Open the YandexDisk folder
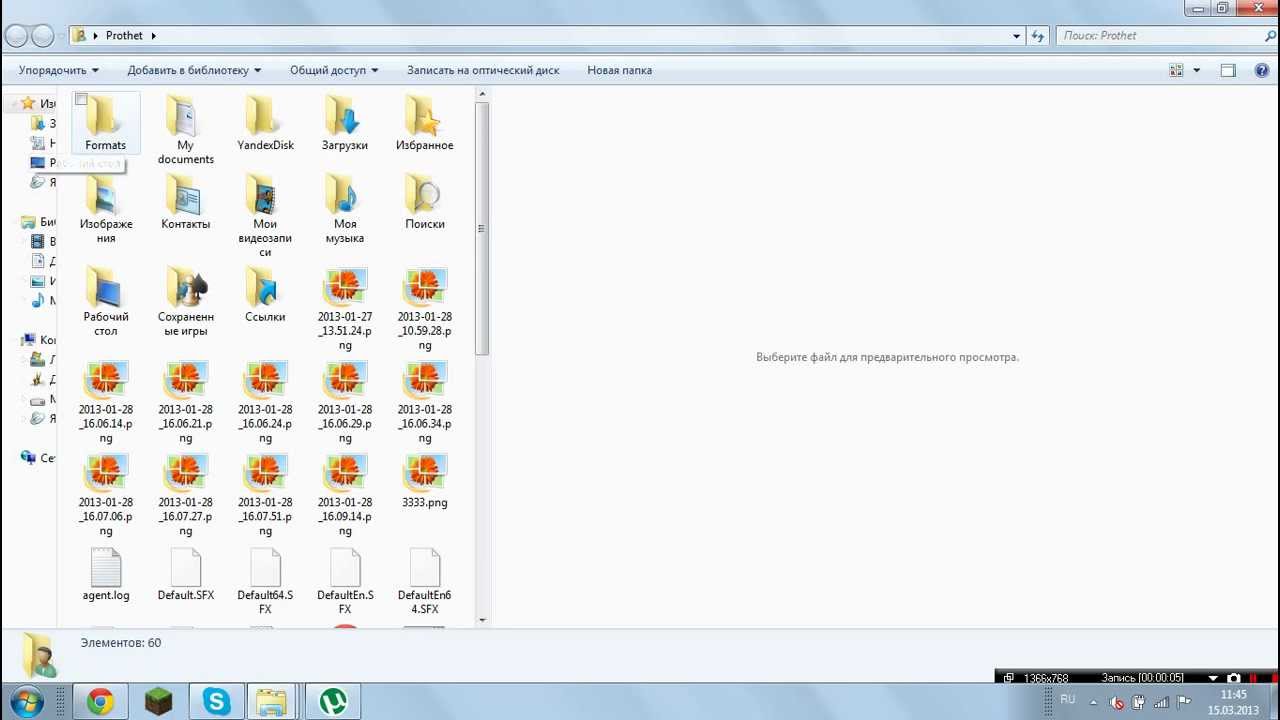This screenshot has height=720, width=1280. click(x=265, y=122)
